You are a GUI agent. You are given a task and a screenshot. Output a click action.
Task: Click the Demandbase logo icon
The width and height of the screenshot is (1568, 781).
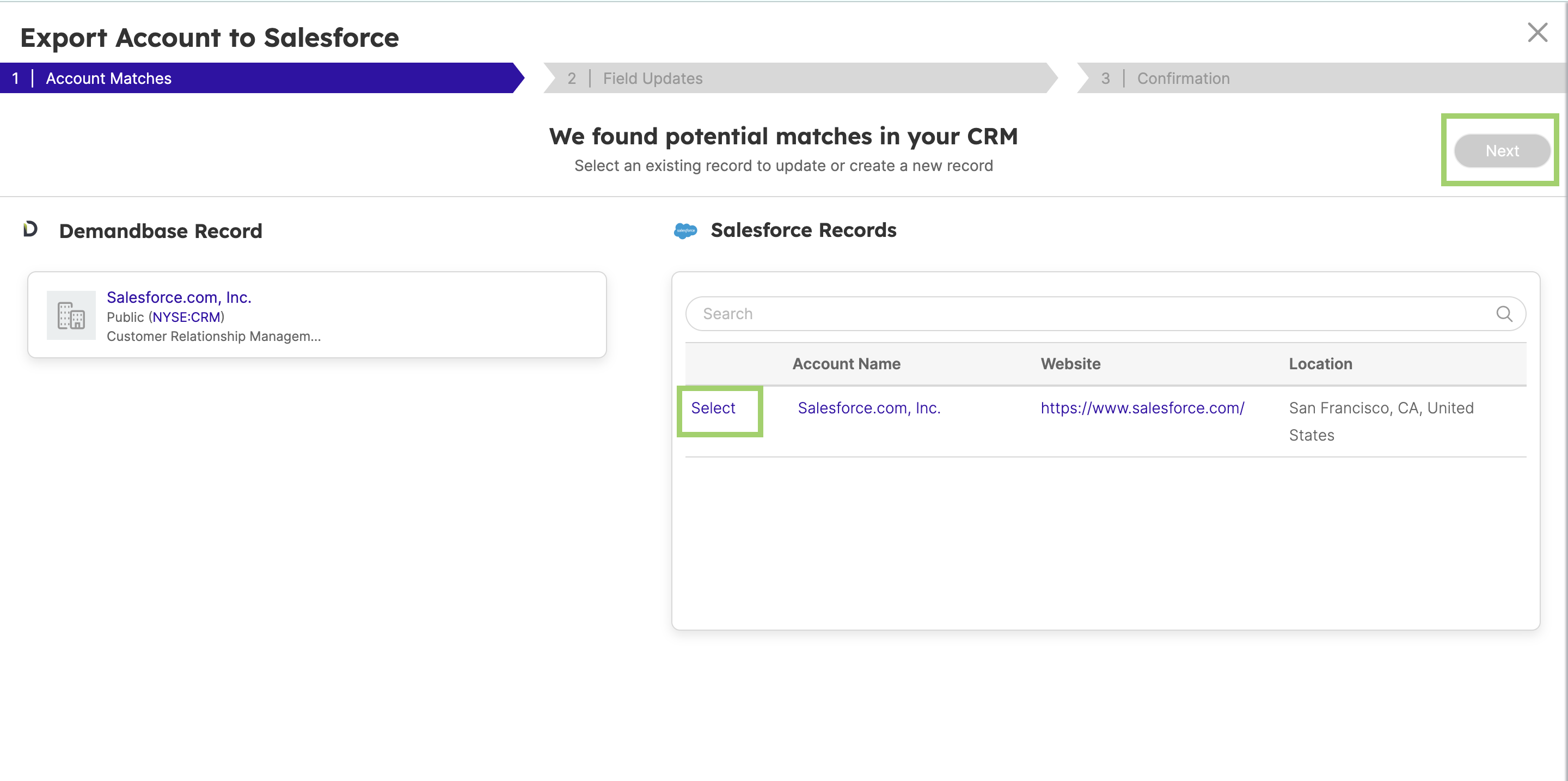pyautogui.click(x=30, y=229)
